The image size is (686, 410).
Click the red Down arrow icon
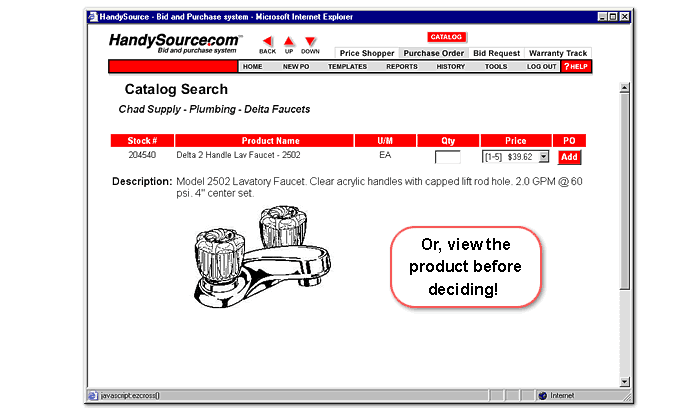pos(310,41)
